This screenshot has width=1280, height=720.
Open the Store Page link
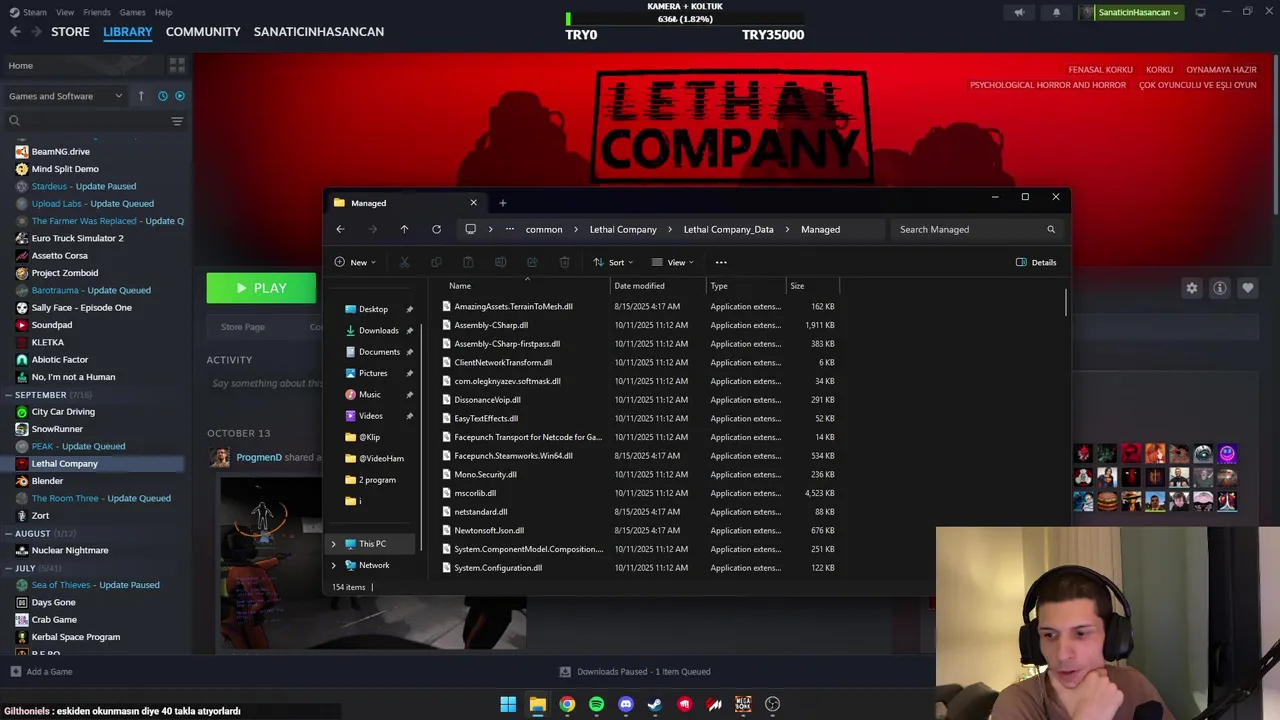[242, 327]
